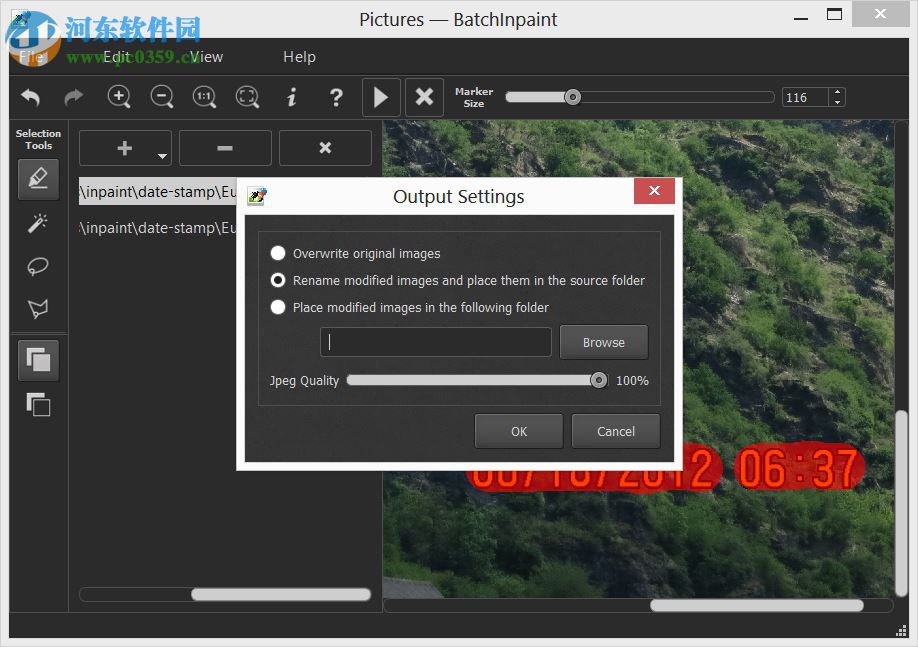Increase marker size with up stepper
Viewport: 918px width, 647px height.
[837, 92]
